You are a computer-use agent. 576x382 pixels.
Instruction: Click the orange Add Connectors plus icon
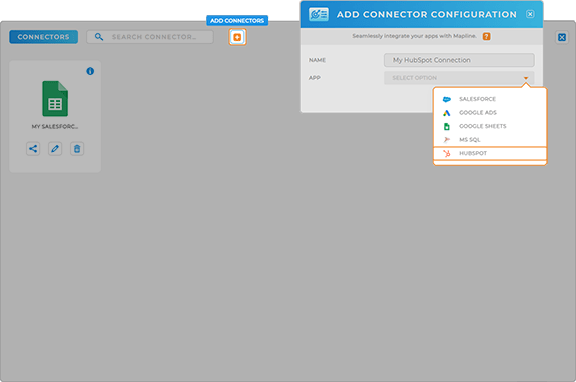click(x=237, y=37)
